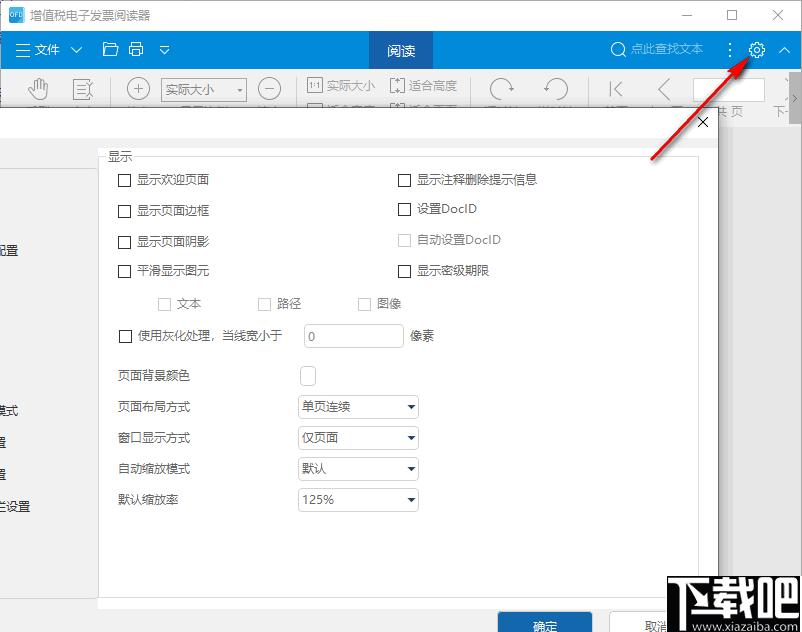Viewport: 802px width, 632px height.
Task: Click the 适合高度 fit height icon
Action: (397, 85)
